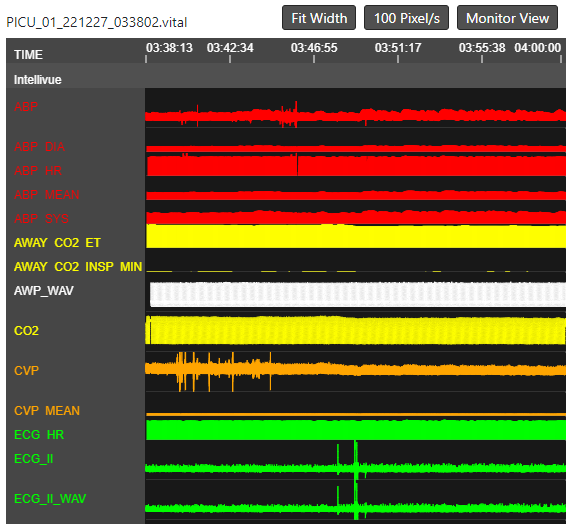The width and height of the screenshot is (572, 530).
Task: Click the AWP_WAV track label
Action: pyautogui.click(x=44, y=291)
